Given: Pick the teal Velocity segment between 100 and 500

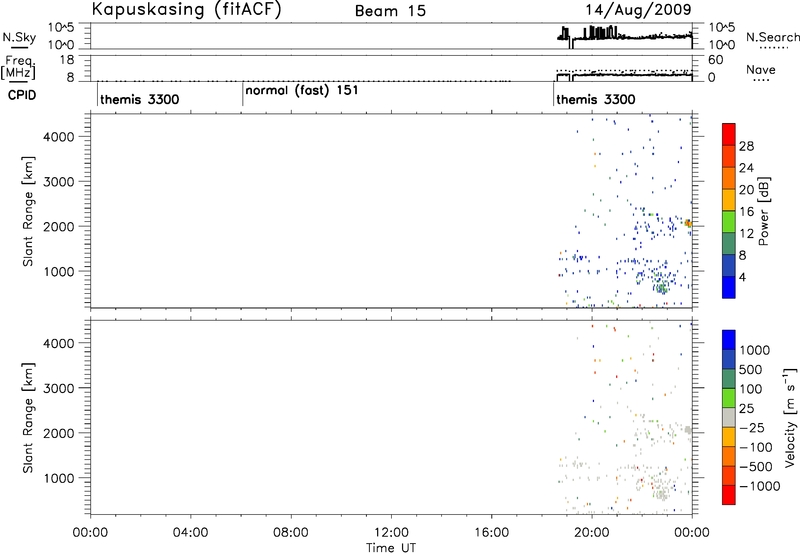Looking at the screenshot, I should click(x=729, y=379).
